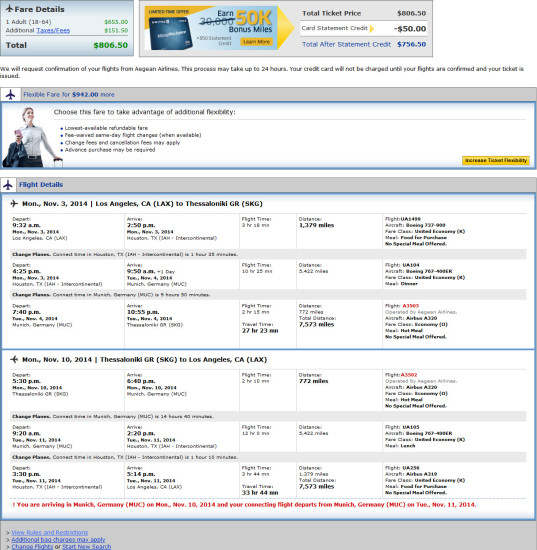Click the Learn More button on miles offer
The height and width of the screenshot is (550, 537).
(x=256, y=42)
